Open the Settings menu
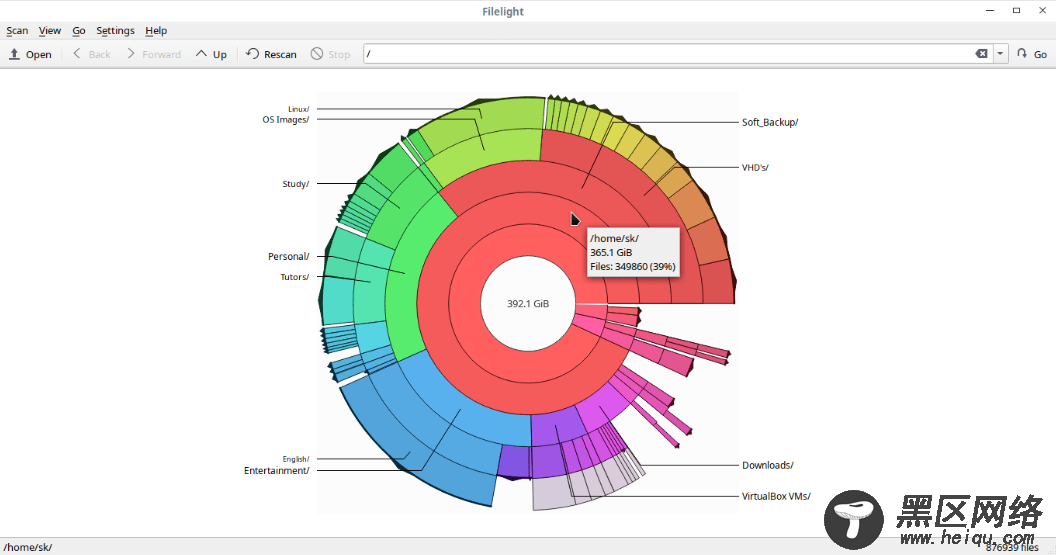Viewport: 1056px width, 555px height. pyautogui.click(x=115, y=30)
